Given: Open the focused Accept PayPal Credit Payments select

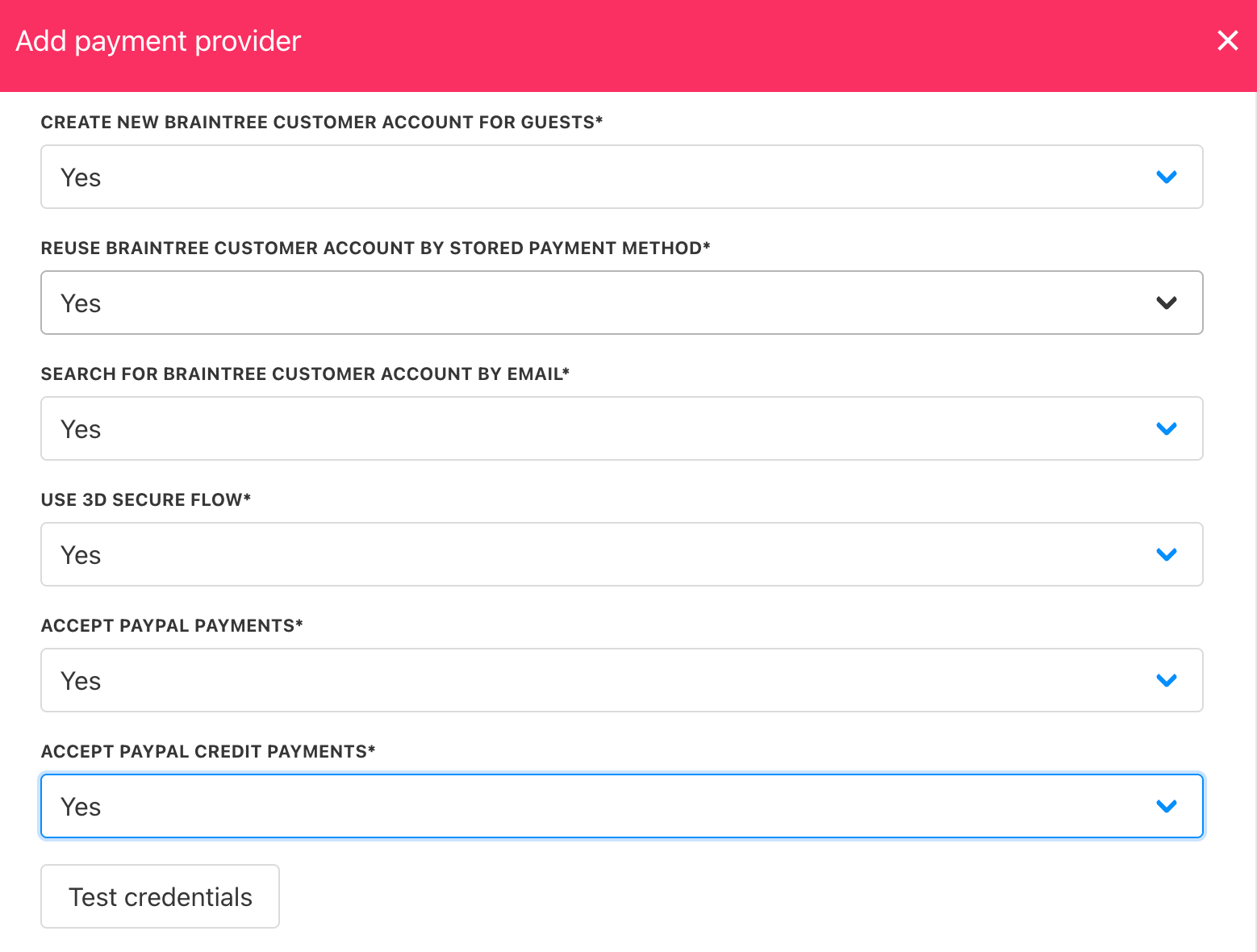Looking at the screenshot, I should pyautogui.click(x=622, y=806).
